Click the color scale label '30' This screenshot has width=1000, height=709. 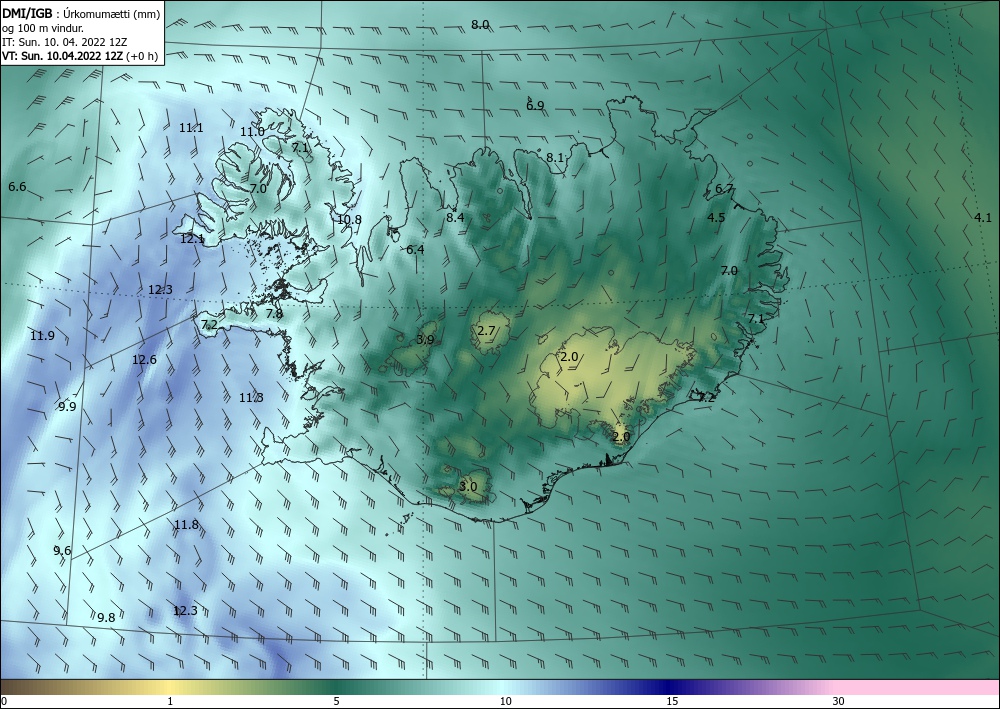(838, 702)
